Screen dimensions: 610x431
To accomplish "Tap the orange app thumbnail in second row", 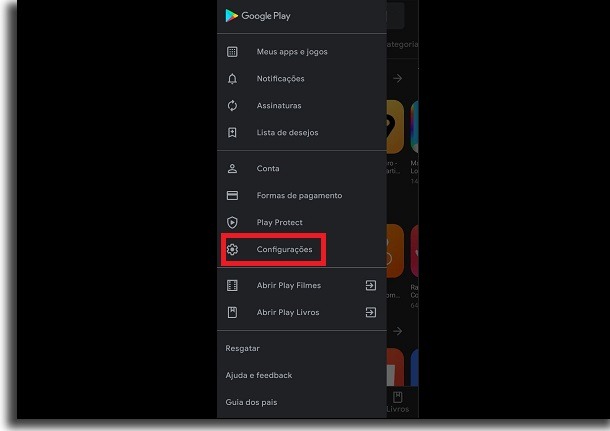I will click(x=395, y=251).
